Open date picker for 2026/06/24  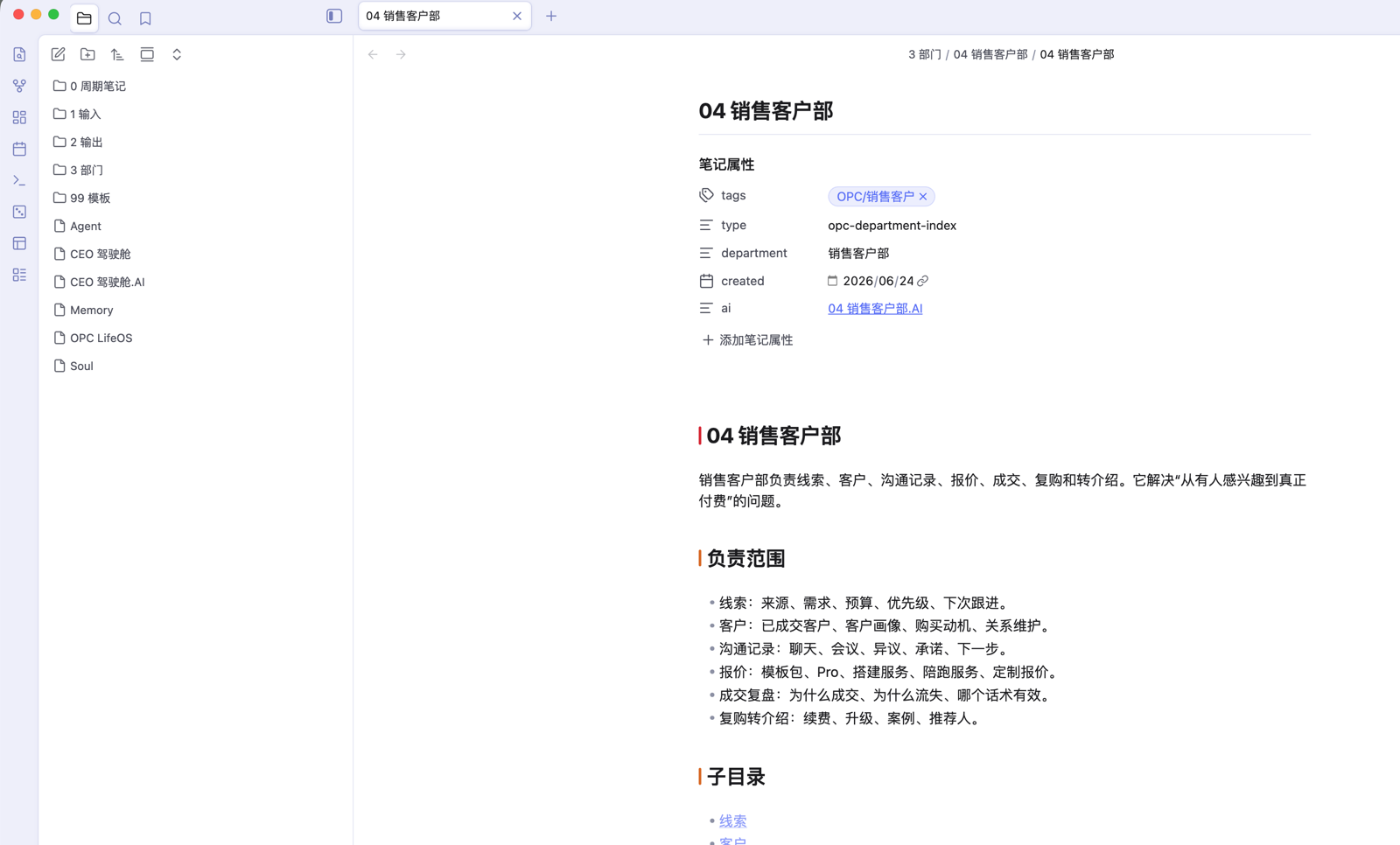tap(832, 281)
